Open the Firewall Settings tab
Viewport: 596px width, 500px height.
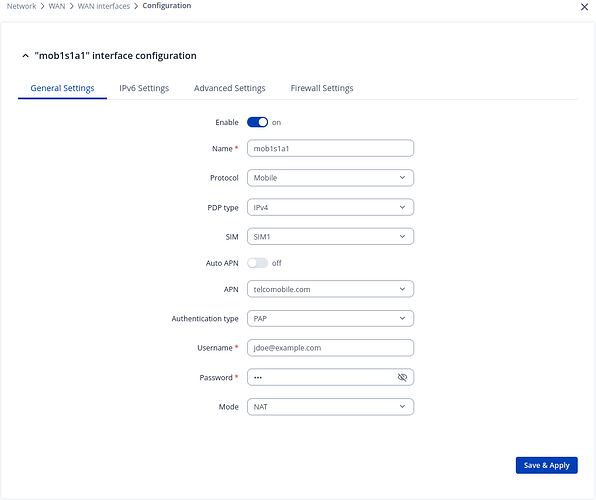322,88
